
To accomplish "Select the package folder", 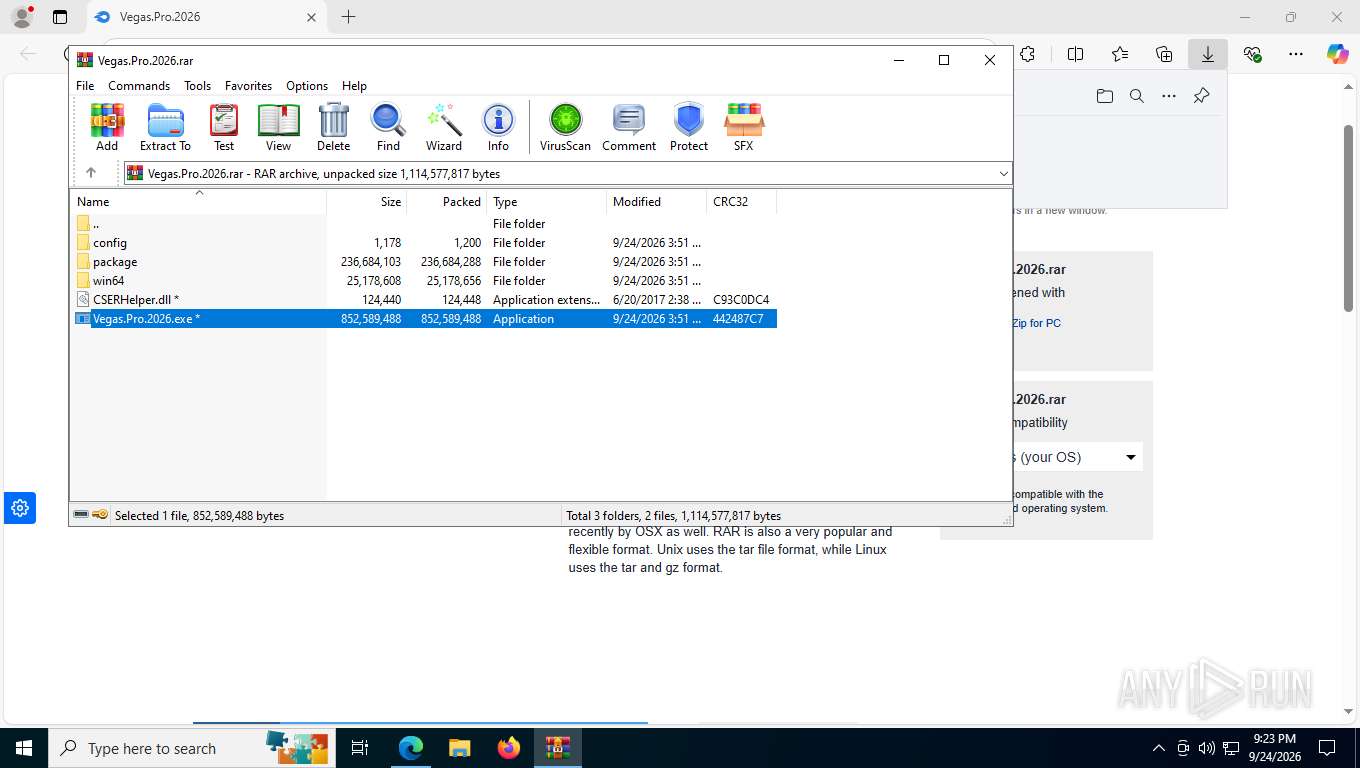I will [x=425, y=262].
